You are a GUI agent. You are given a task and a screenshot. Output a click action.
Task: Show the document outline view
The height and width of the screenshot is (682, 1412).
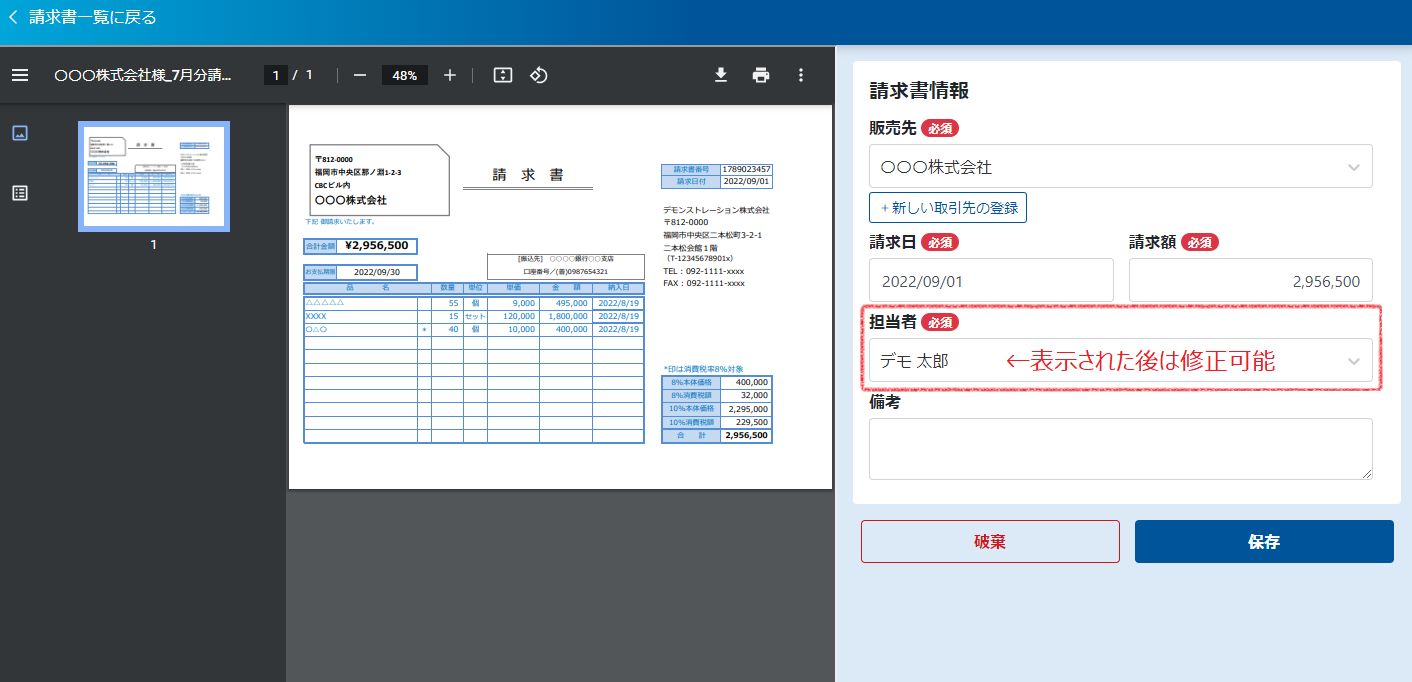coord(20,193)
